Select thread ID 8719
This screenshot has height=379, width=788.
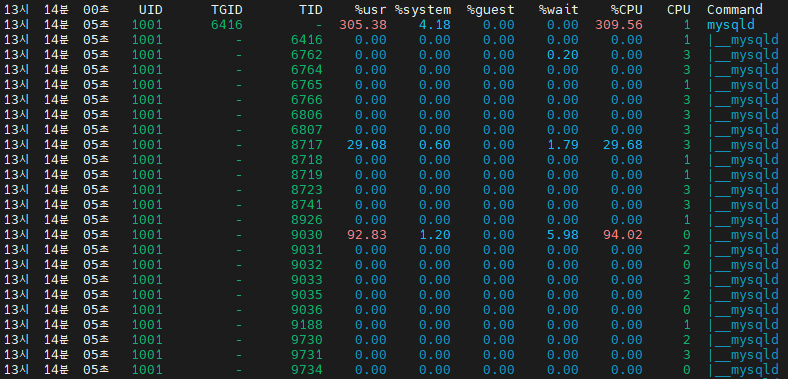tap(307, 175)
